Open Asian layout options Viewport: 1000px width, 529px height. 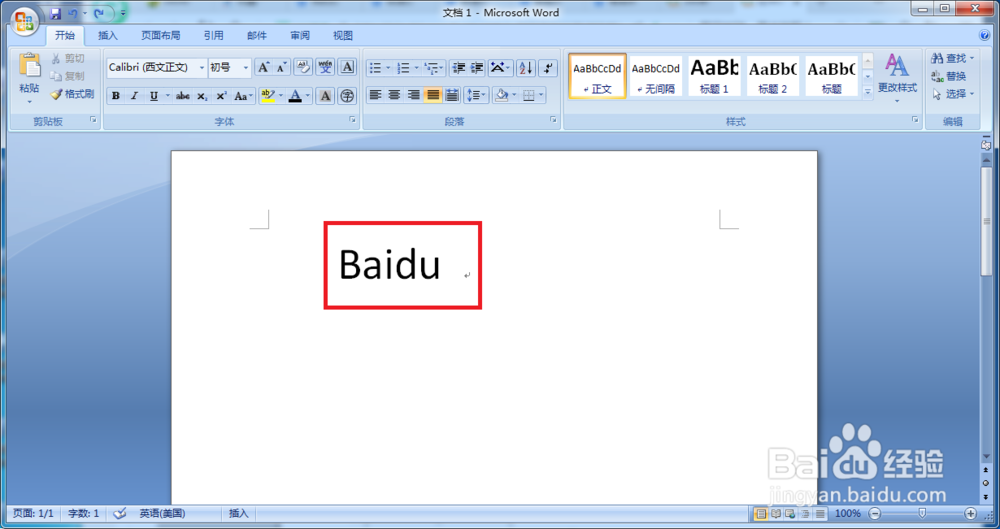click(x=501, y=68)
